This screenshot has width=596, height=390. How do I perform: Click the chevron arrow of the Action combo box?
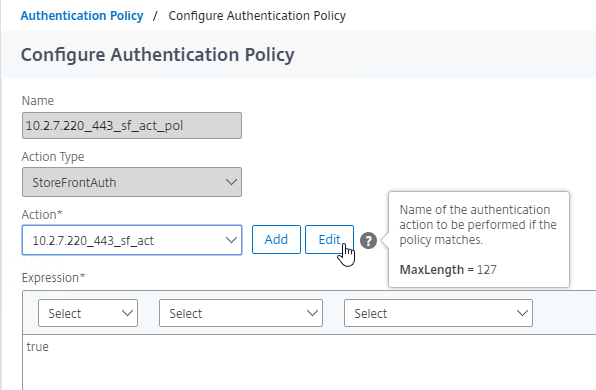click(x=231, y=240)
